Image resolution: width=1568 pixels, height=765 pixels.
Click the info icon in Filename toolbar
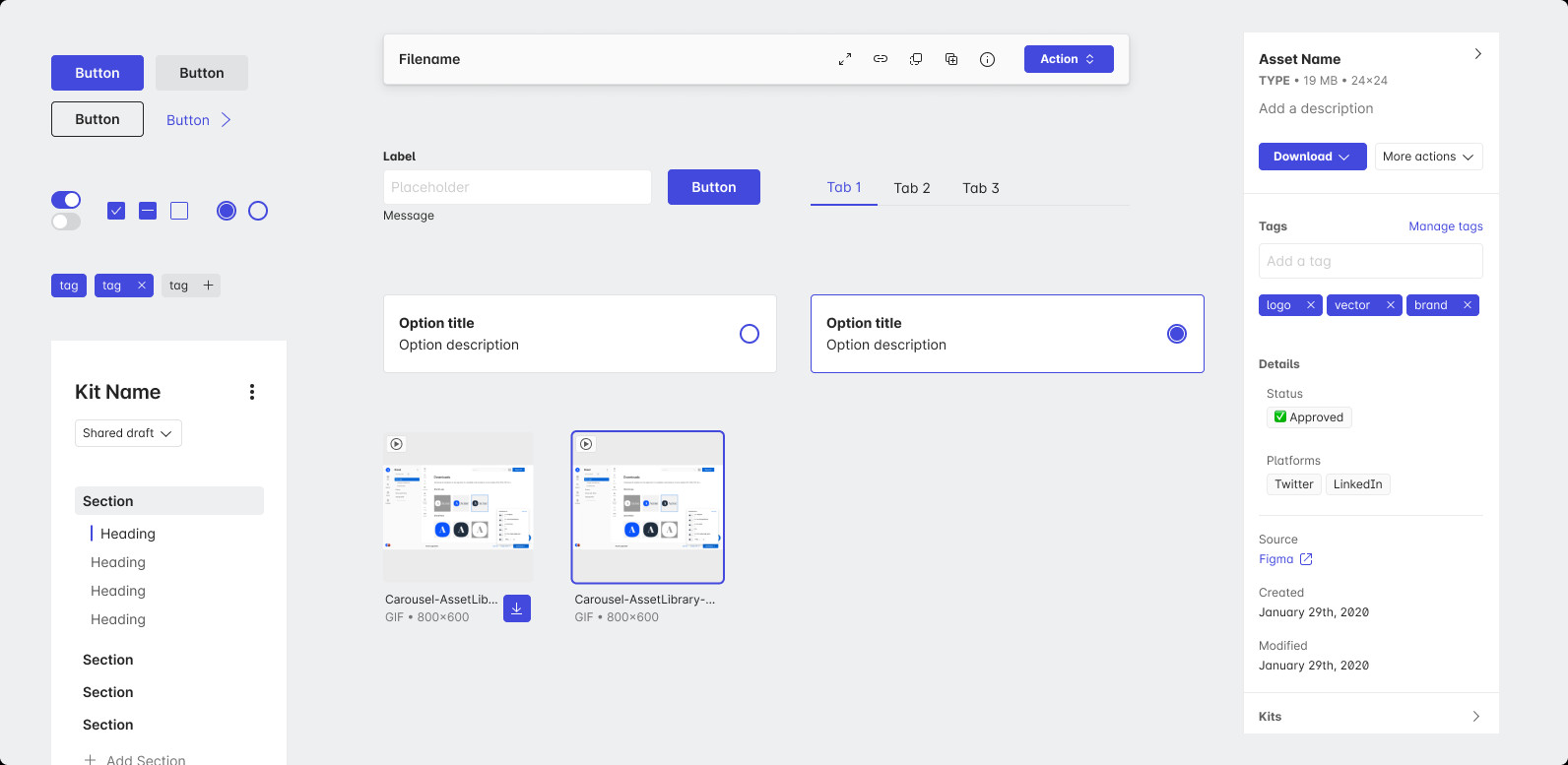987,59
